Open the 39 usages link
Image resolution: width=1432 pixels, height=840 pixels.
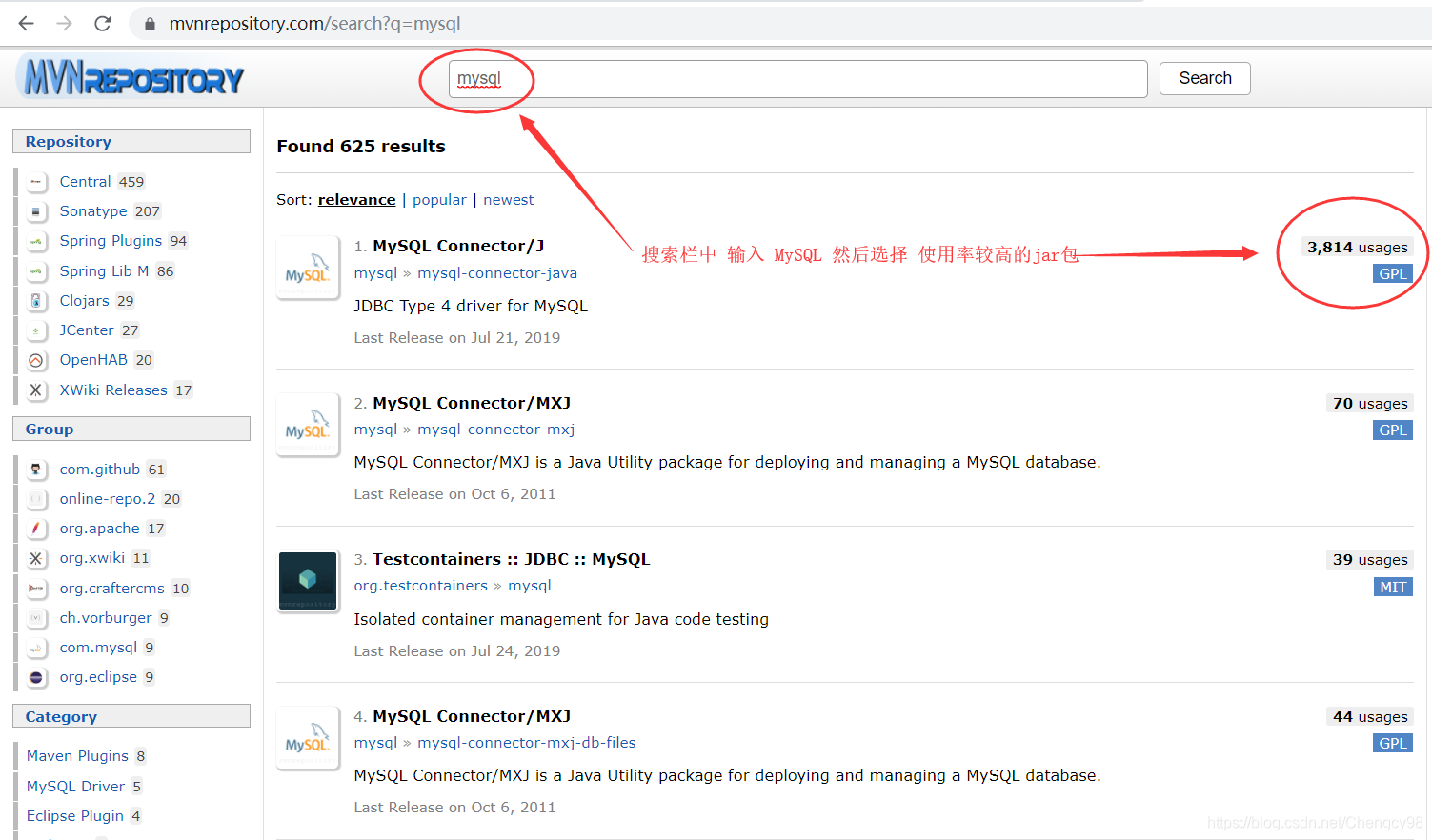coord(1370,560)
